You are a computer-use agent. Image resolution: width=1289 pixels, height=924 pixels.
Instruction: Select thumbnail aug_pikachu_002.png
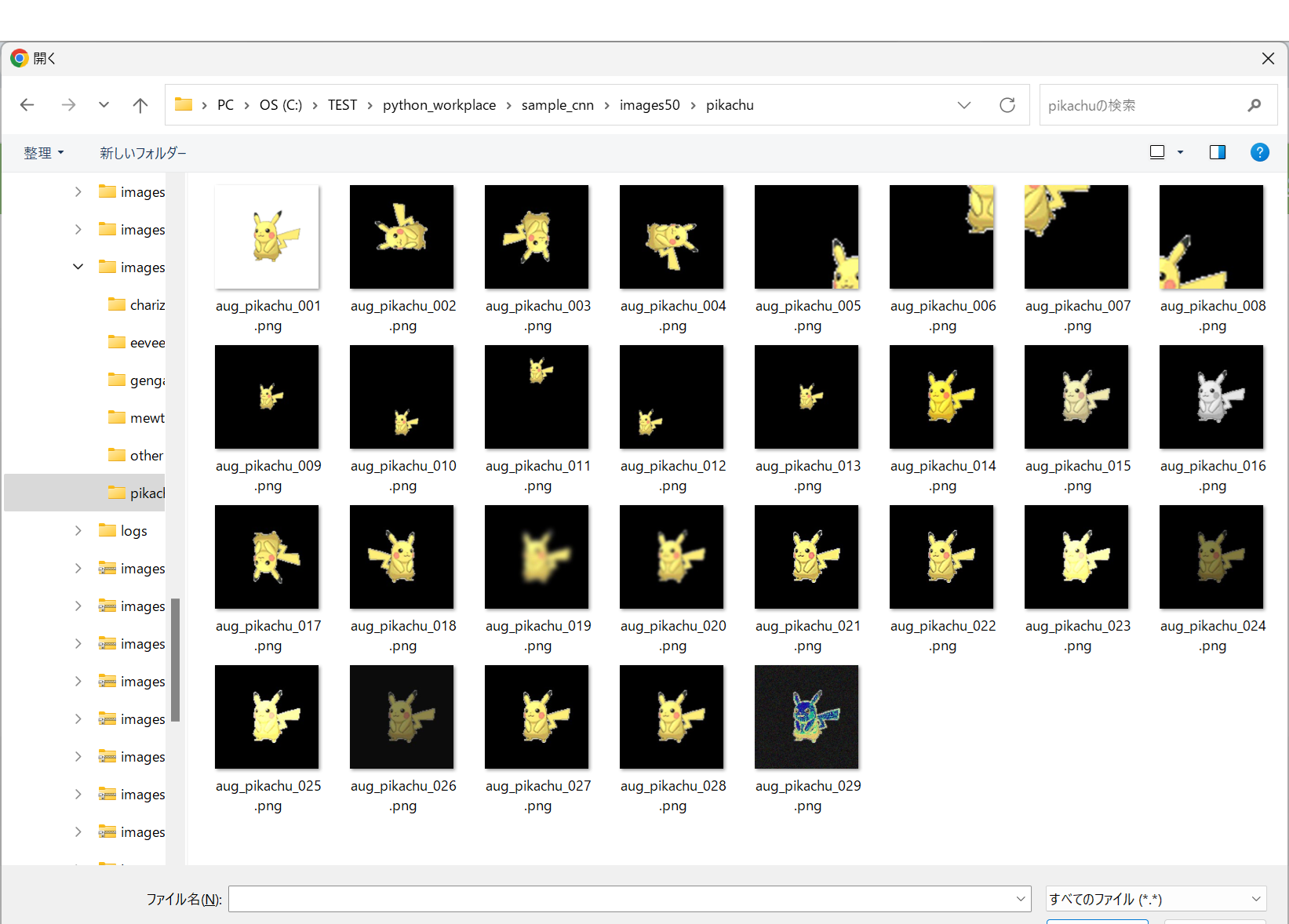coord(402,237)
